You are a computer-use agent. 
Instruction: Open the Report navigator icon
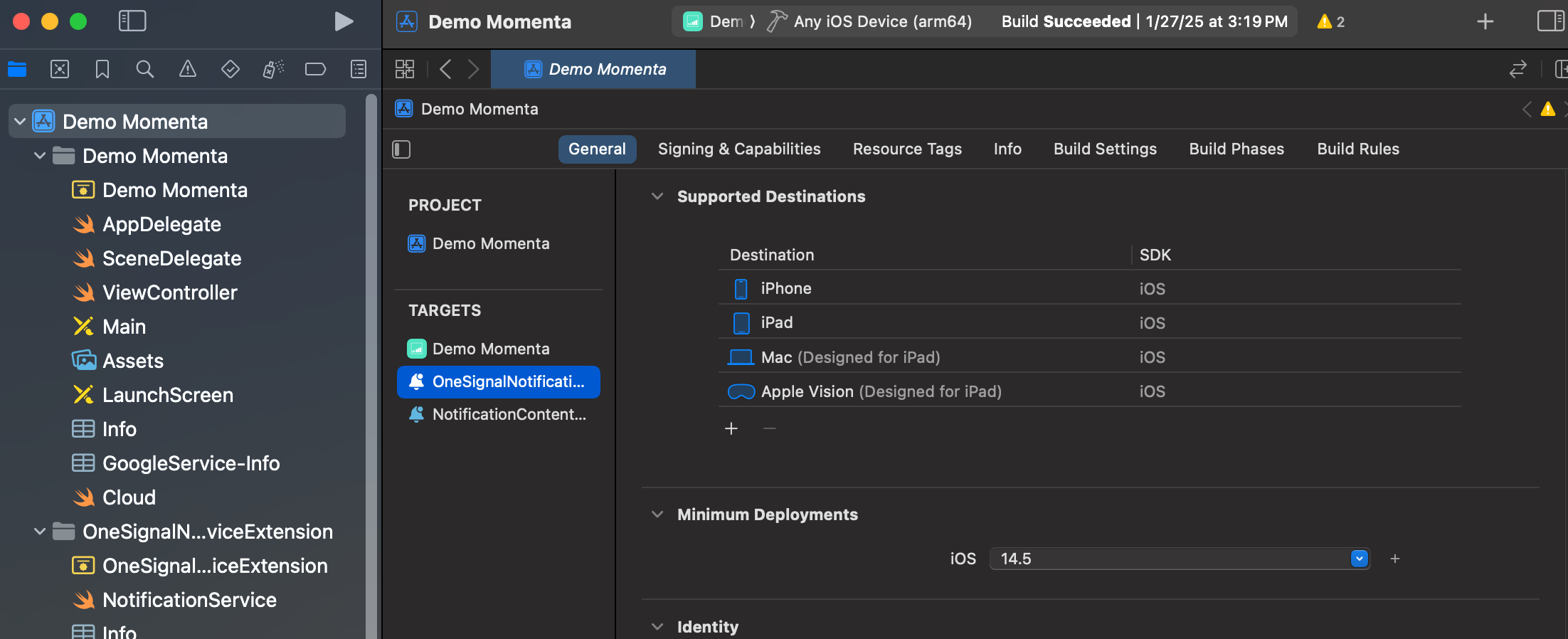click(359, 69)
